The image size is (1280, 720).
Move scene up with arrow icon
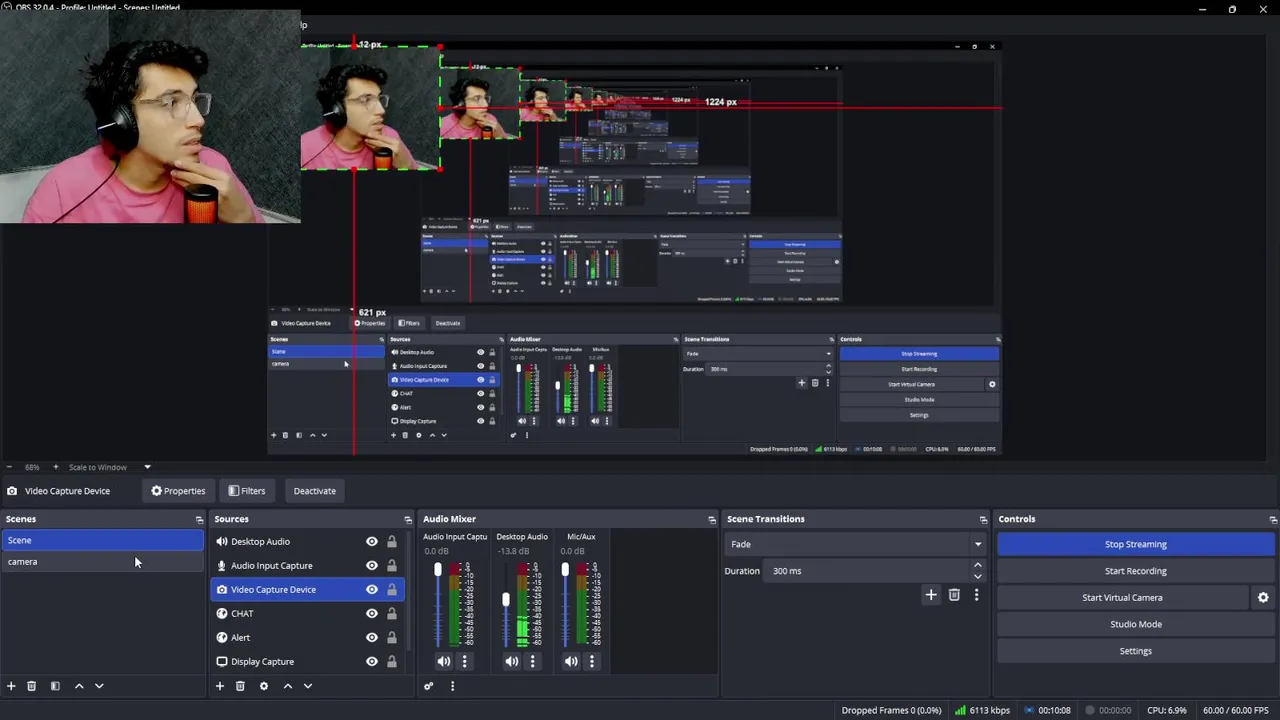(x=79, y=686)
